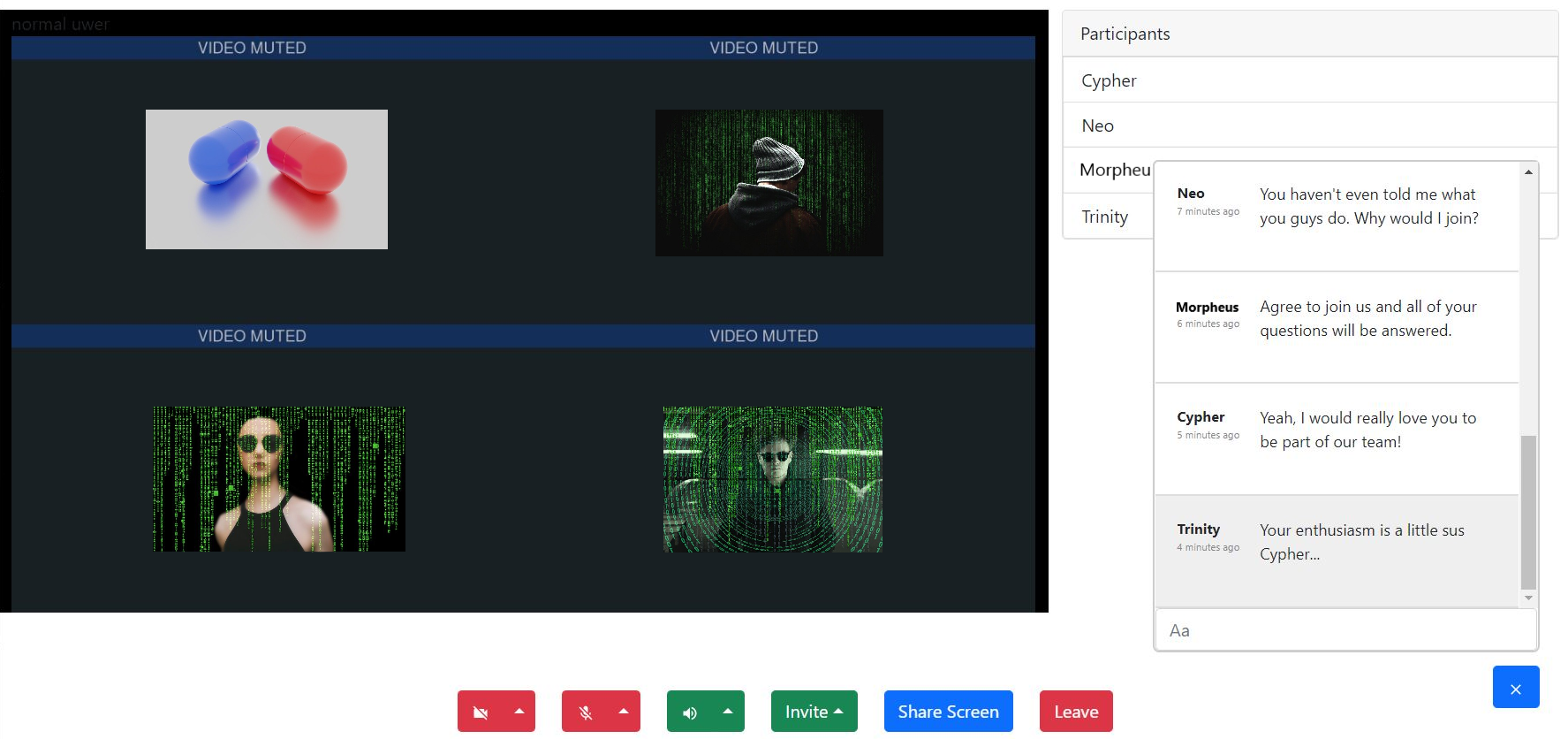This screenshot has height=739, width=1568.
Task: Toggle the muted camera button
Action: (x=481, y=712)
